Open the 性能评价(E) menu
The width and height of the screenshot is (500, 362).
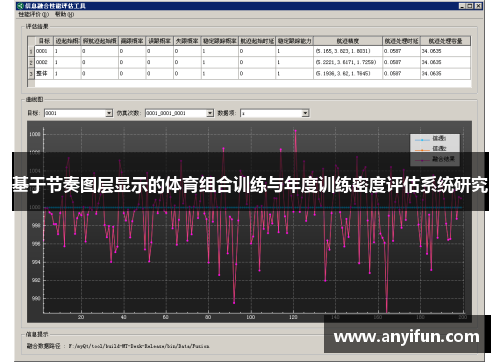(x=33, y=14)
